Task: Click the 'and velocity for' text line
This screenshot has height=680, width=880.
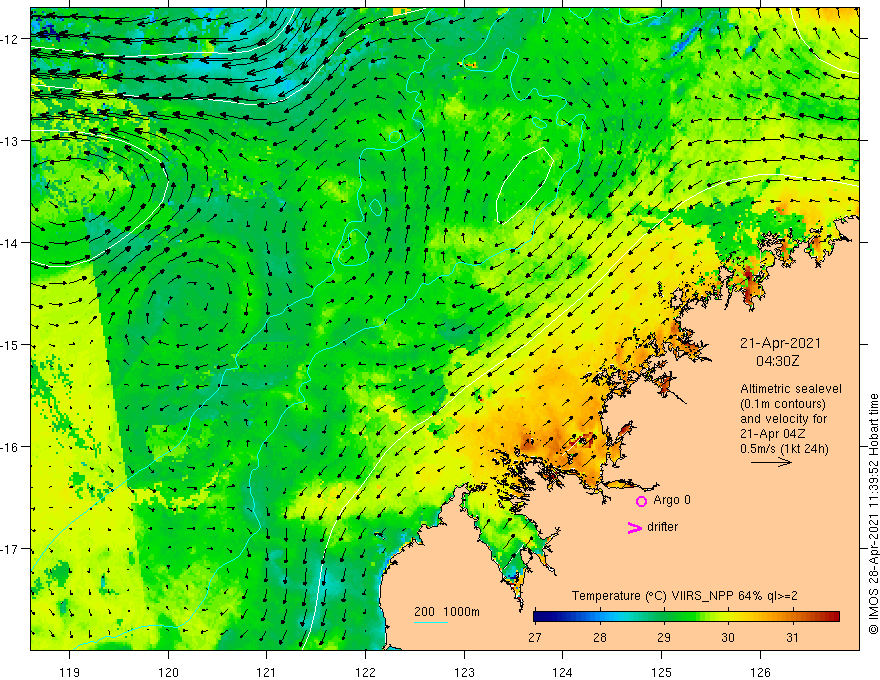Action: (783, 419)
